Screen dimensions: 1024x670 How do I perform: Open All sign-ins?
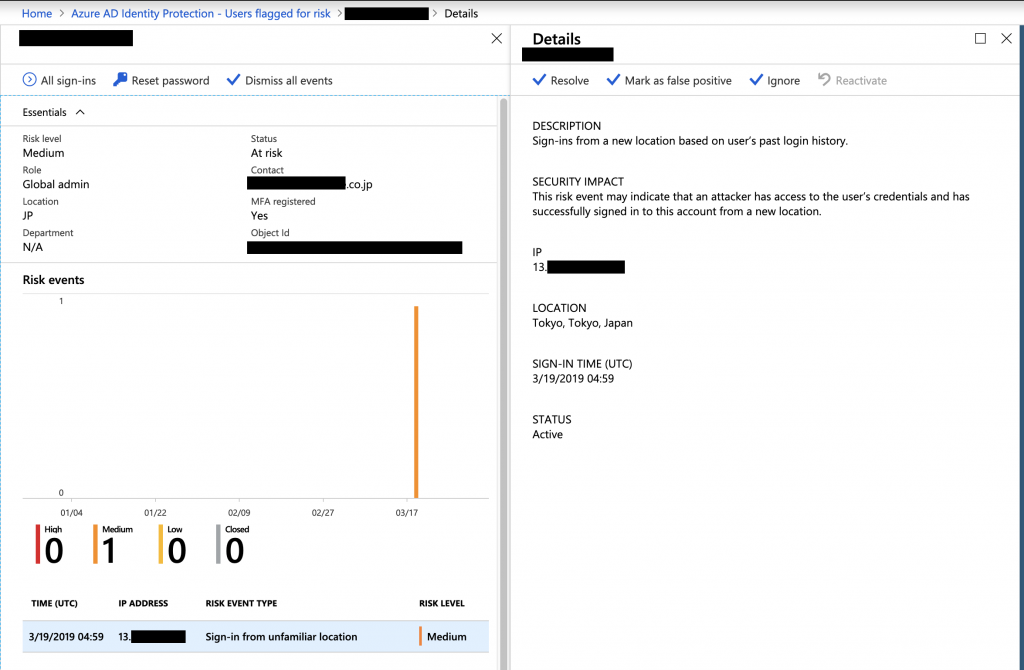[x=59, y=80]
